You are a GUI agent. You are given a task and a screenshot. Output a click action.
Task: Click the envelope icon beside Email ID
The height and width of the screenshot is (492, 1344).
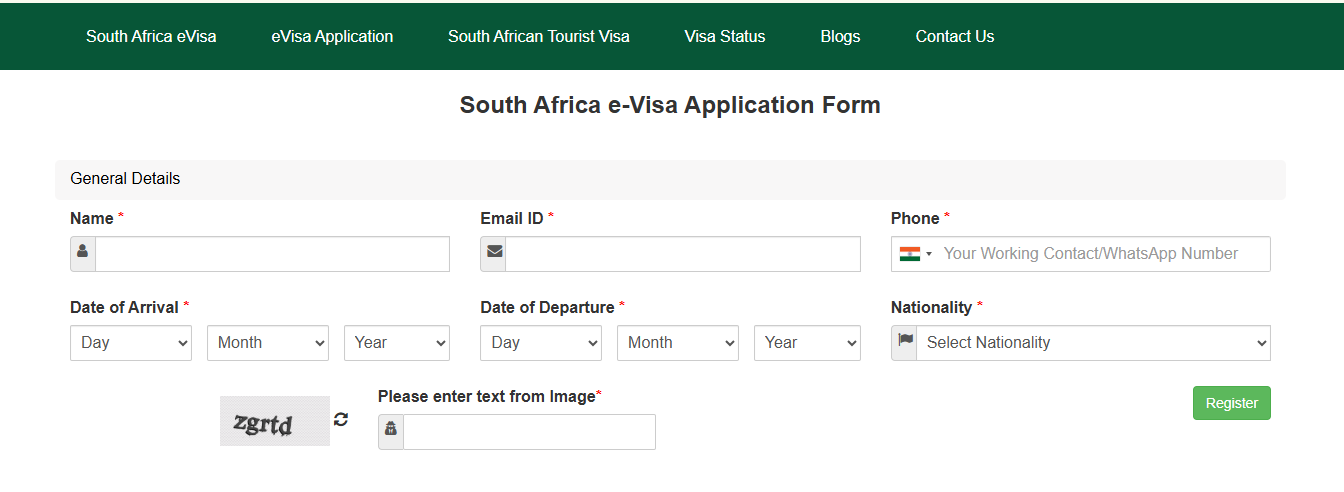[494, 253]
